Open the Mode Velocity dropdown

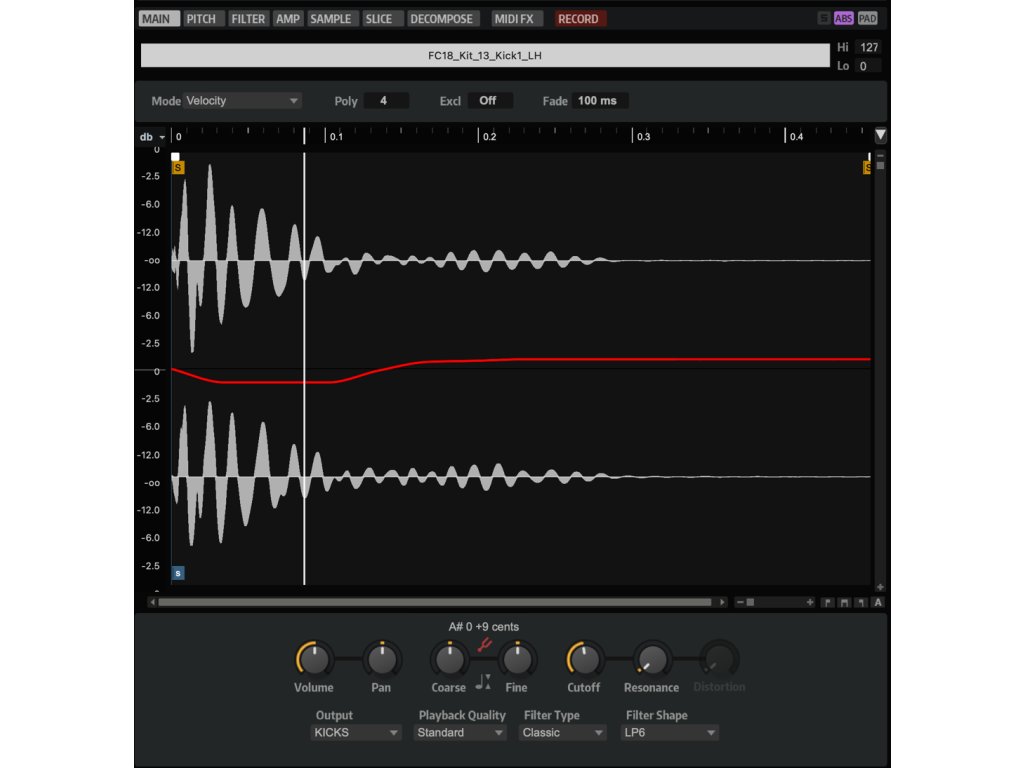coord(242,101)
